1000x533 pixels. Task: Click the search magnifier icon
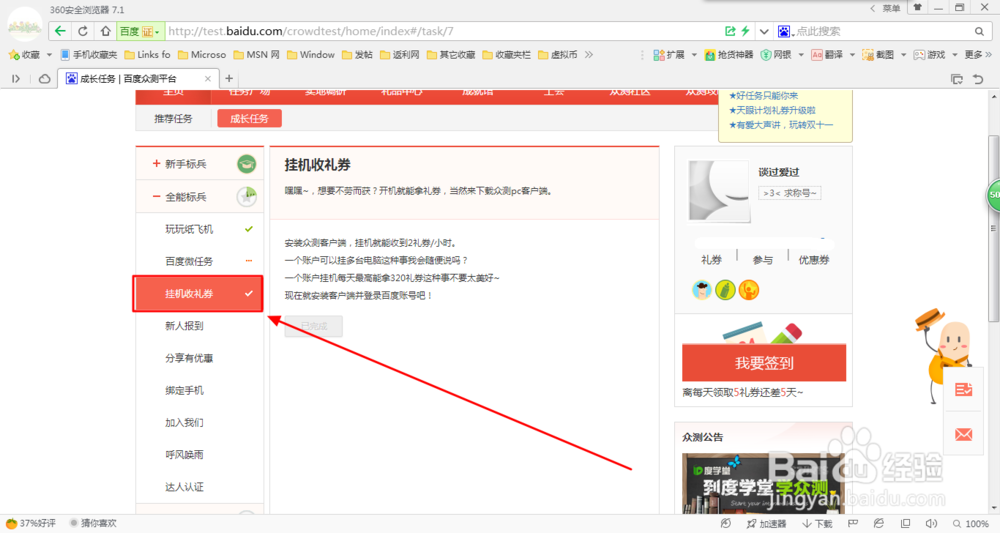979,31
